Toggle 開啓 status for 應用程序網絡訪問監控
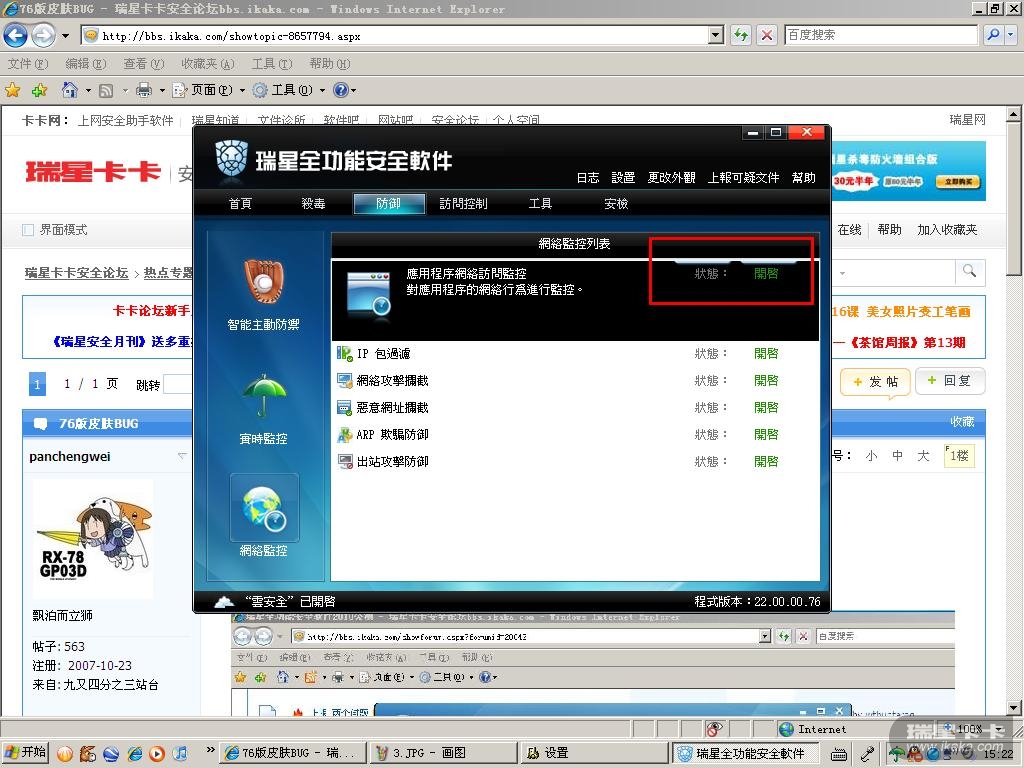The height and width of the screenshot is (768, 1024). [766, 274]
